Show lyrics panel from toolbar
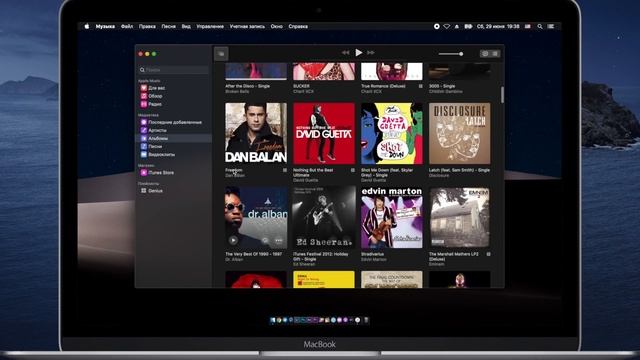The height and width of the screenshot is (360, 640). tap(485, 53)
